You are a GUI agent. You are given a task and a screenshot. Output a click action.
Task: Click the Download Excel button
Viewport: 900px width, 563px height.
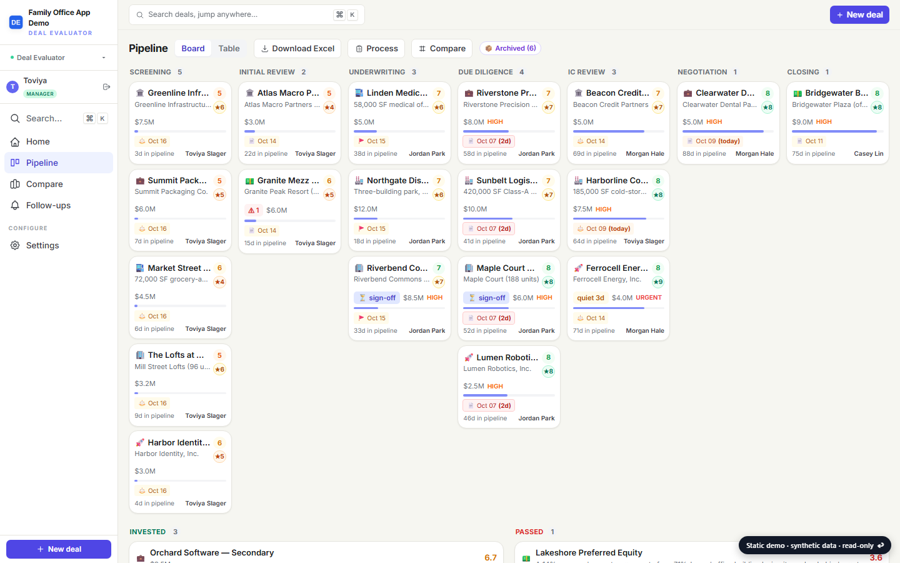[x=297, y=49]
